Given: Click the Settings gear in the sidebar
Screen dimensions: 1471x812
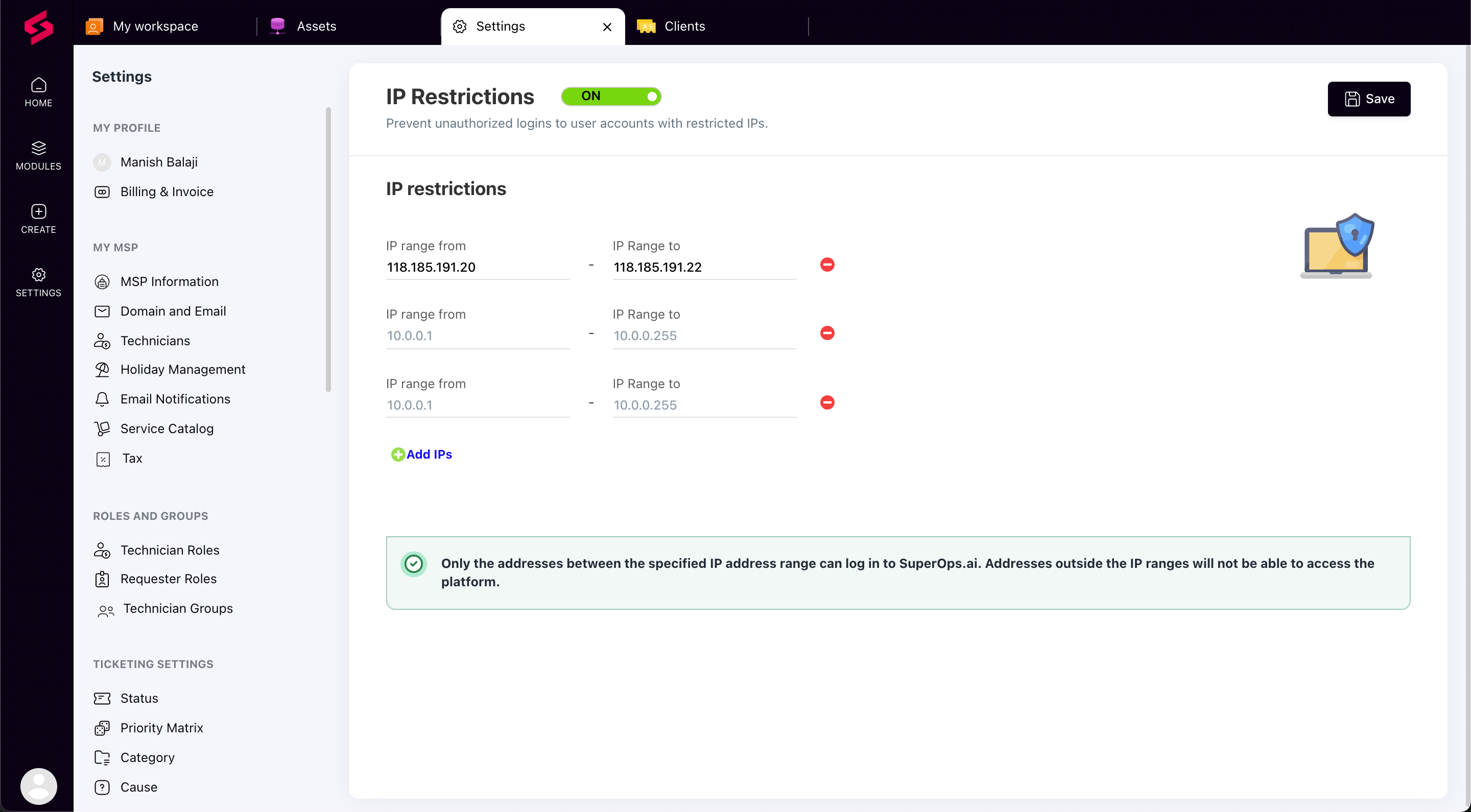Looking at the screenshot, I should click(x=38, y=281).
